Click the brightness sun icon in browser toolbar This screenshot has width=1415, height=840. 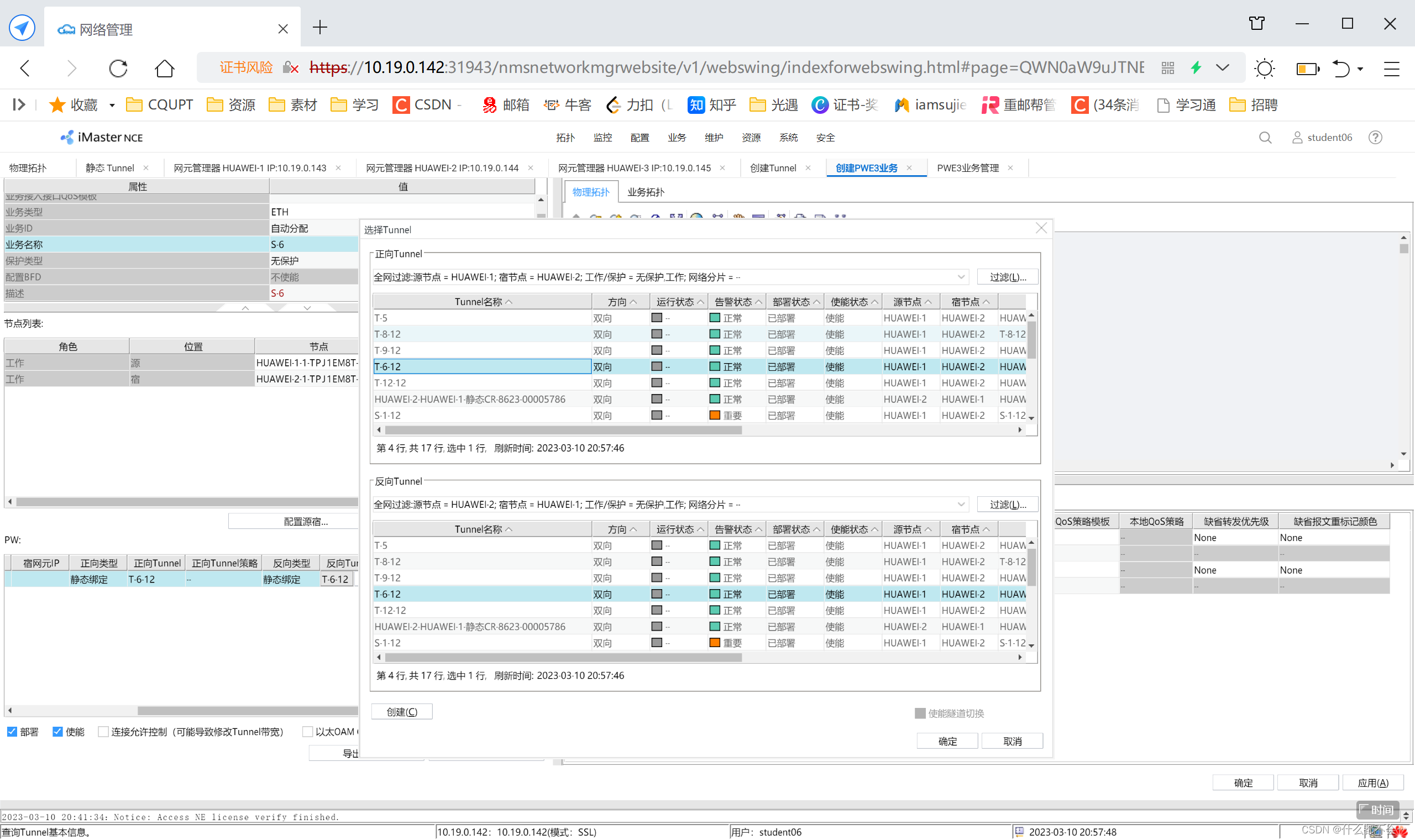click(1264, 69)
